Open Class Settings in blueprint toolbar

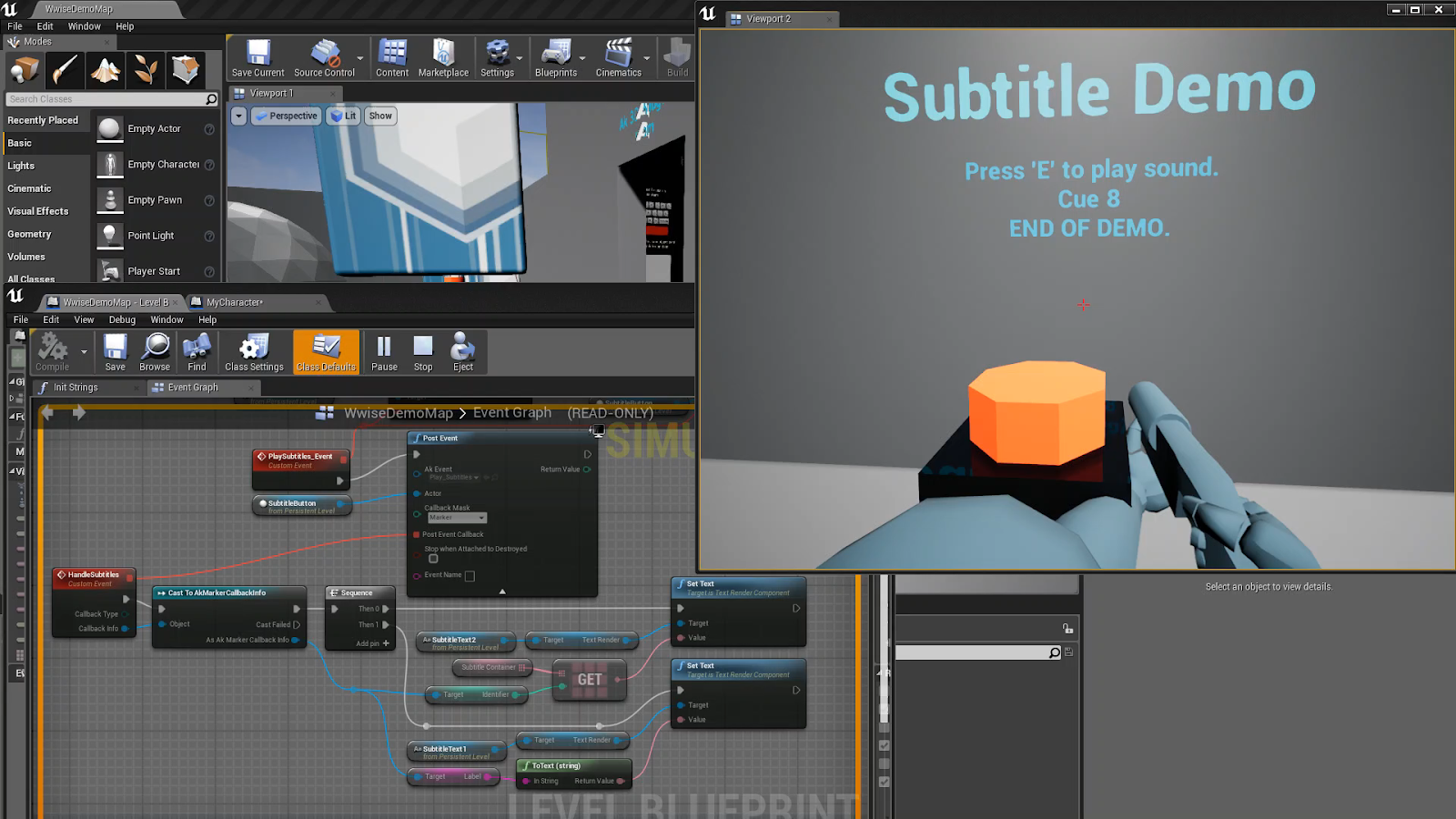(x=254, y=352)
